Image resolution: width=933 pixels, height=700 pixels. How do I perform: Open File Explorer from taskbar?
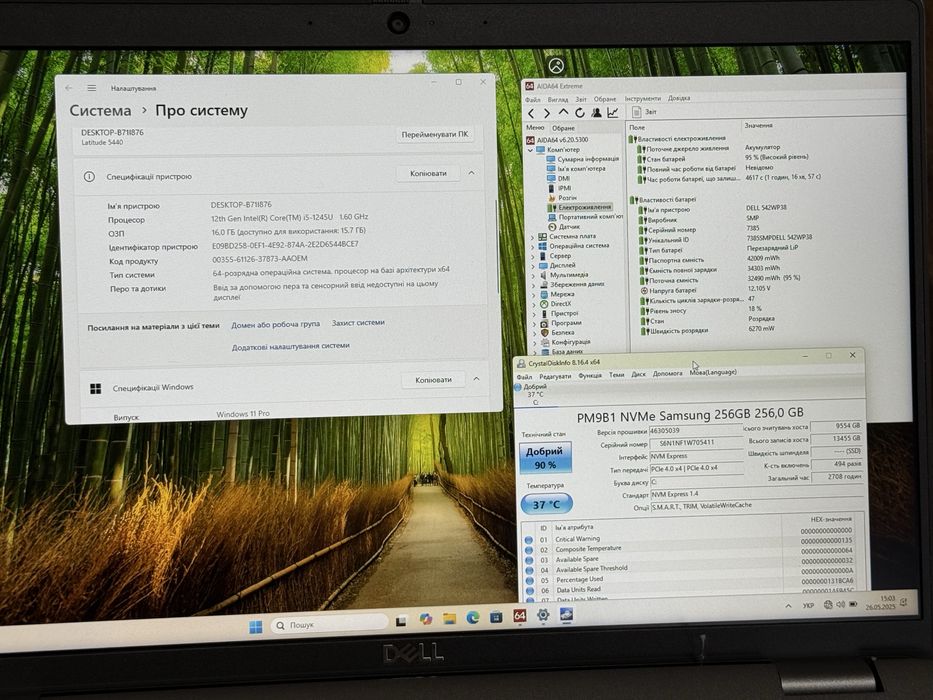(449, 618)
